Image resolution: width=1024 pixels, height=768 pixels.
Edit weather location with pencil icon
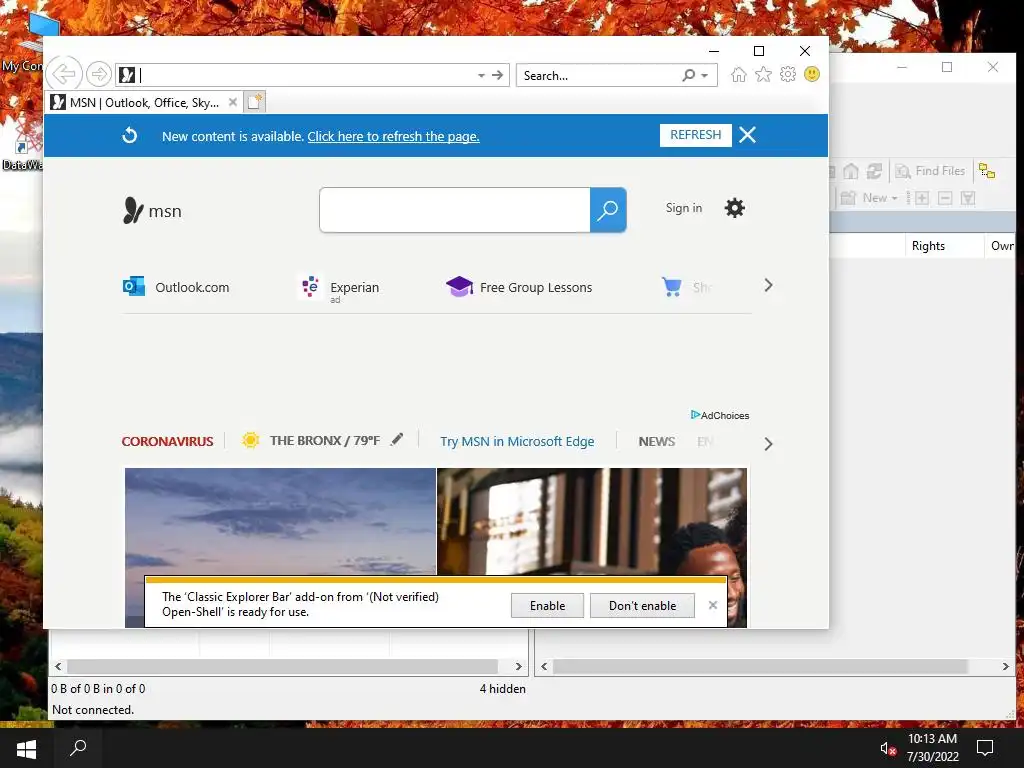[396, 440]
